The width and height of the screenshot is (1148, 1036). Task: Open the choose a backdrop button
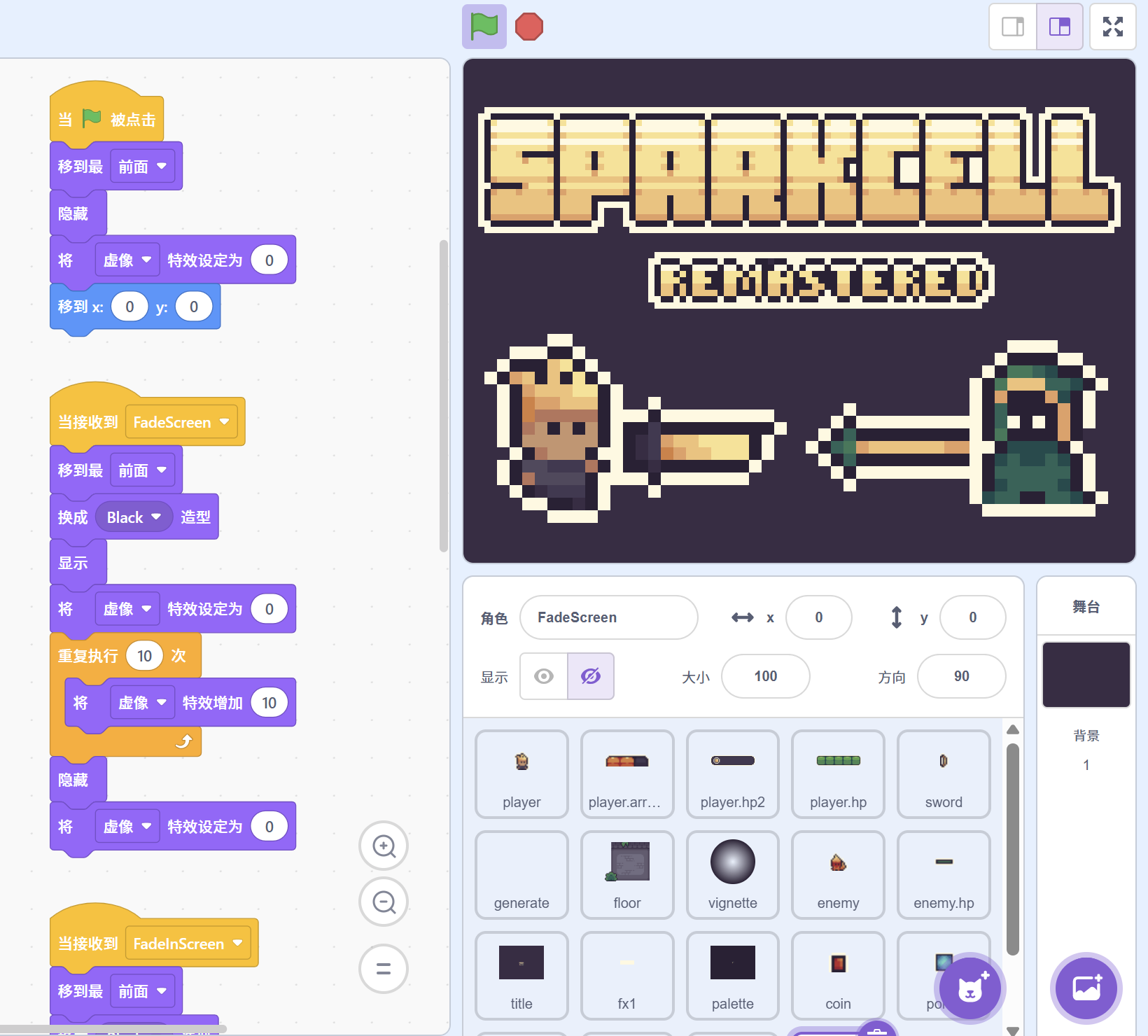pyautogui.click(x=1086, y=988)
